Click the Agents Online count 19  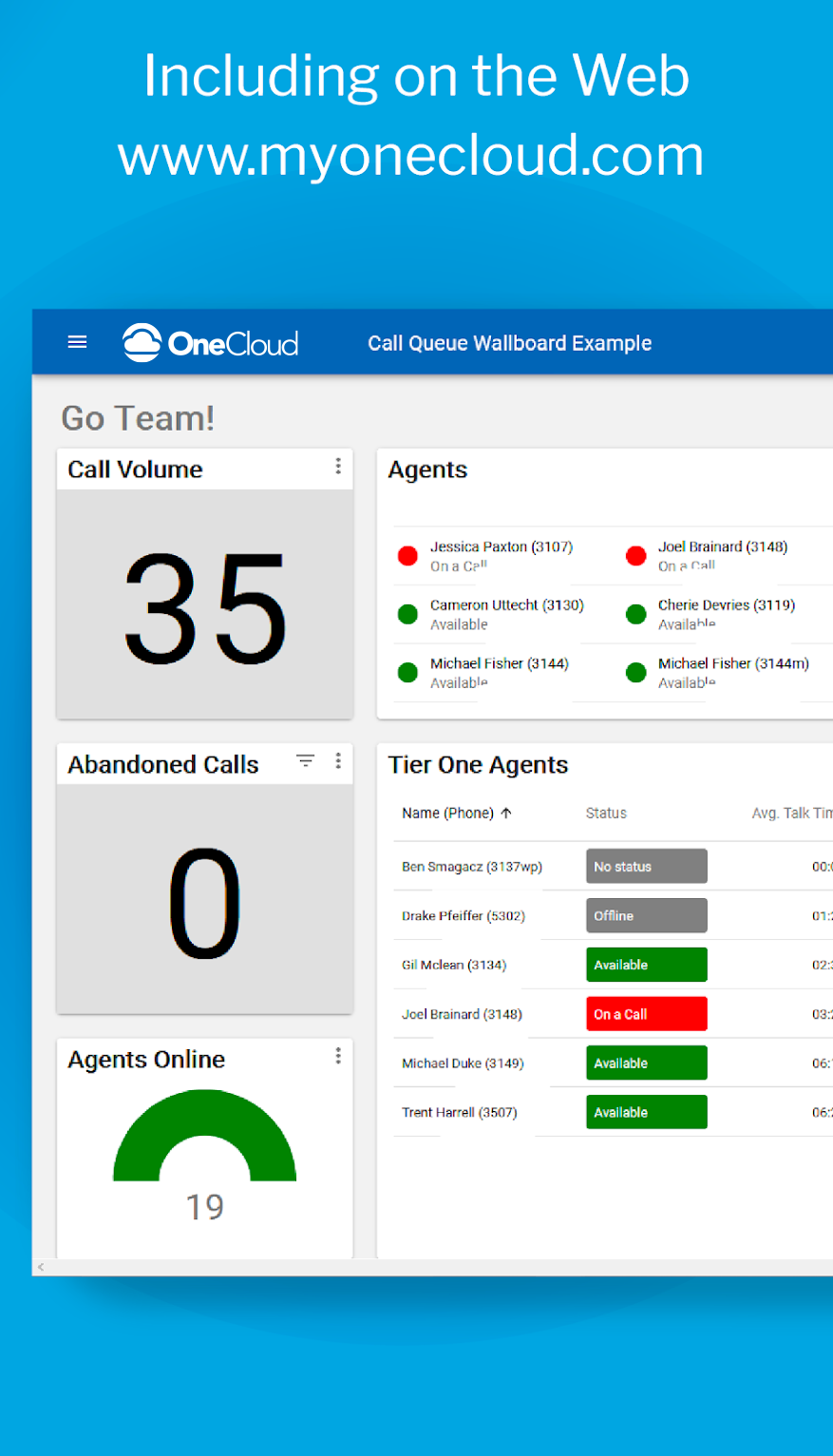(205, 1207)
